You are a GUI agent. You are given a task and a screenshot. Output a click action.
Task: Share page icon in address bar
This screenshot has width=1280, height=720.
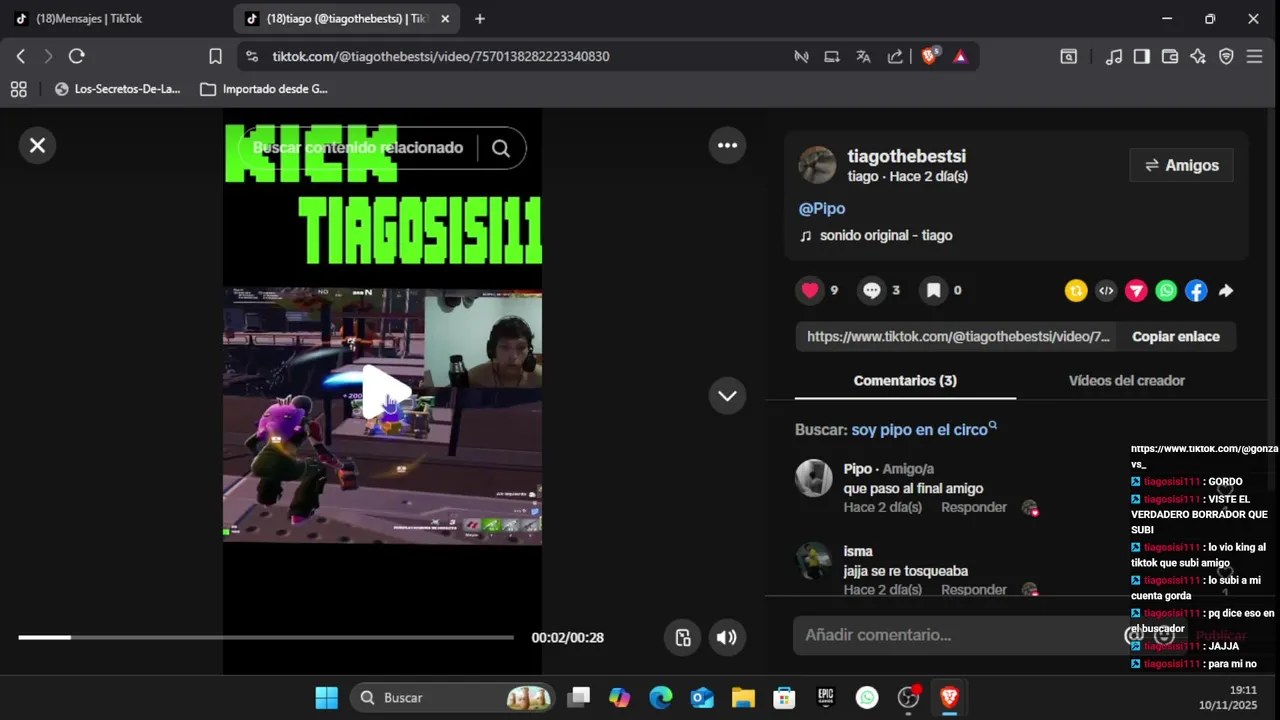pos(895,57)
